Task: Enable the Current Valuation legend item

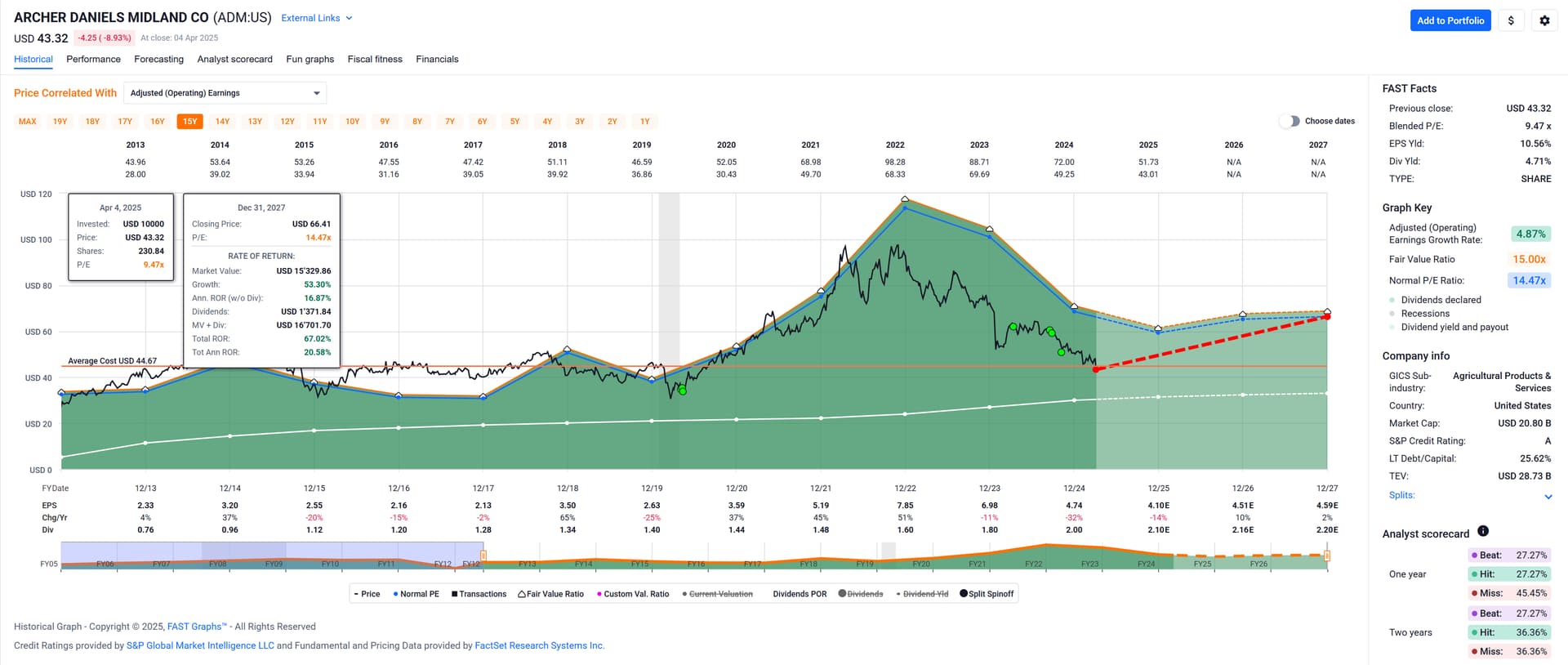Action: point(718,594)
